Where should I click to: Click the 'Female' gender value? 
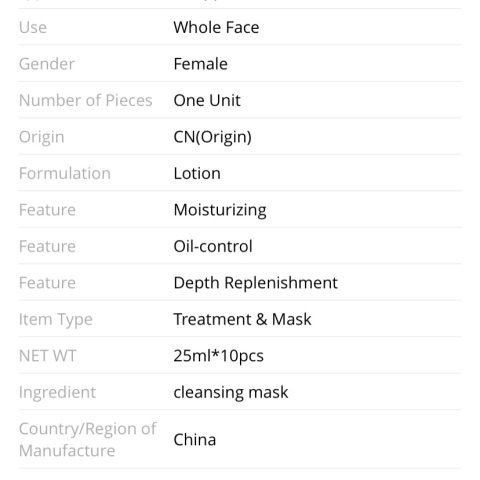pos(200,64)
